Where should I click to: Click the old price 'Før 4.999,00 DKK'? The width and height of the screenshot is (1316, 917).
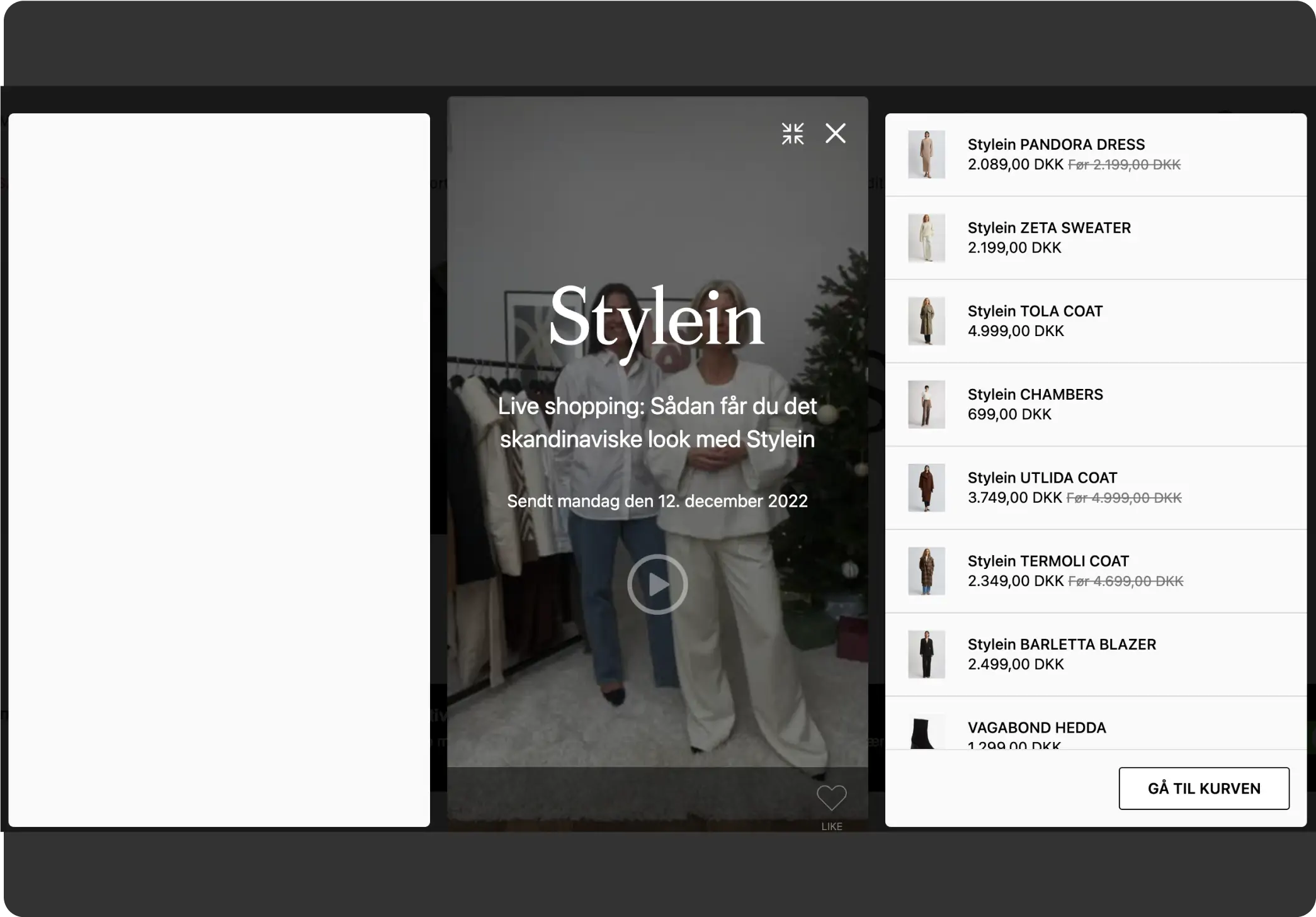click(1124, 498)
